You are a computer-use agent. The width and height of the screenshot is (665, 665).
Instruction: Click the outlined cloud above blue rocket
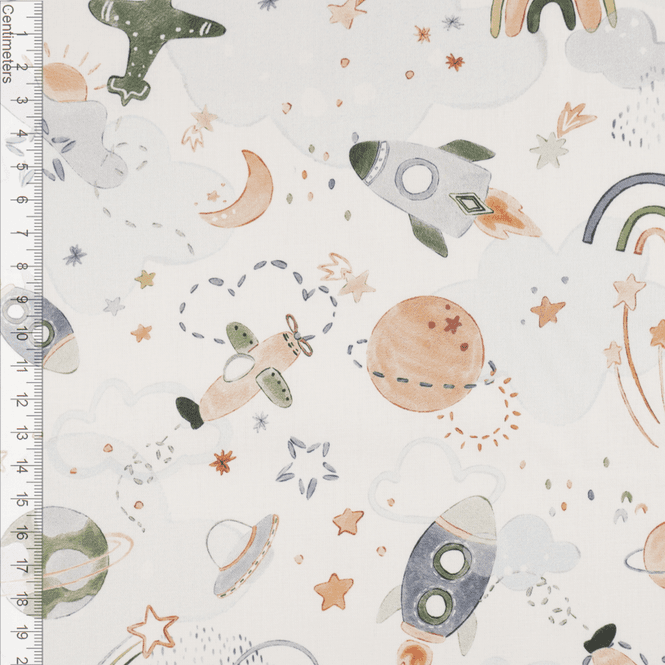point(437,479)
